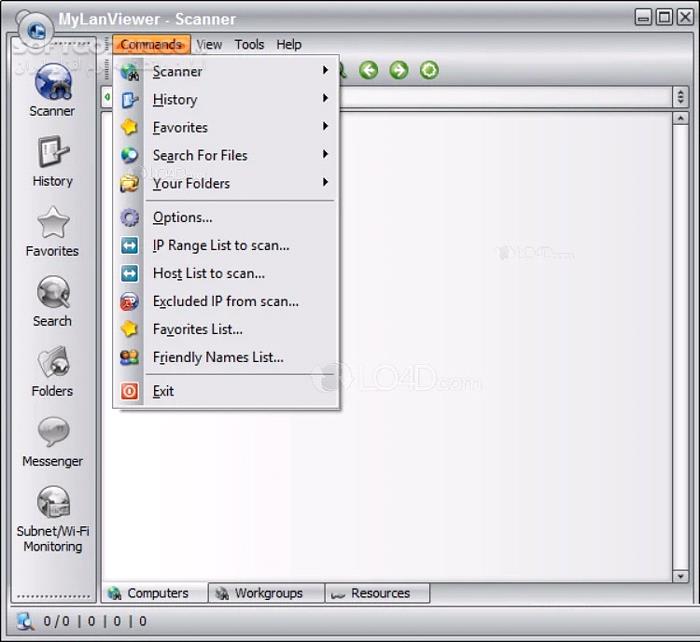Screen dimensions: 700x642
Task: Click the globe binoculars icon beside Scanner menu
Action: click(x=129, y=71)
